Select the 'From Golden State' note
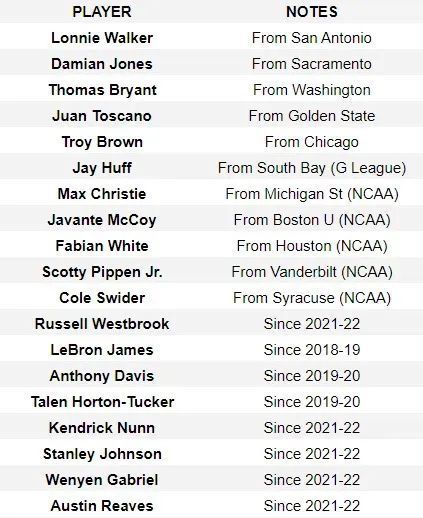Screen dimensions: 423x518 (312, 116)
